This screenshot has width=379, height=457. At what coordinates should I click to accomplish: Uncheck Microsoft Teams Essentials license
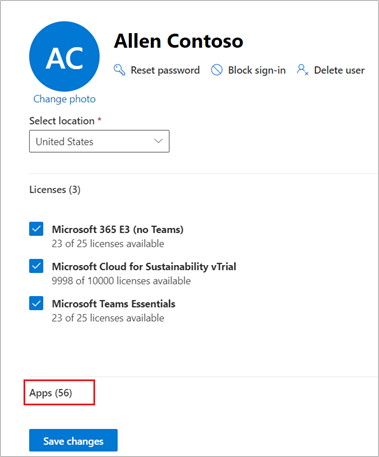pyautogui.click(x=36, y=303)
